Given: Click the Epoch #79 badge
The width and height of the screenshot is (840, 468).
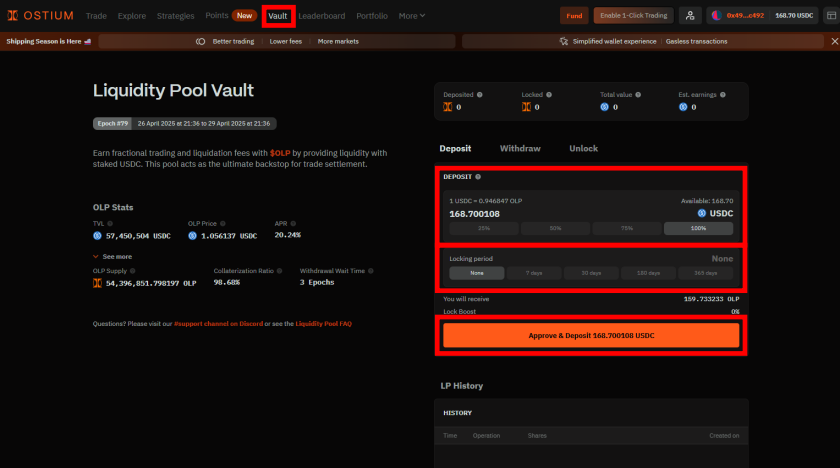Looking at the screenshot, I should coord(112,124).
